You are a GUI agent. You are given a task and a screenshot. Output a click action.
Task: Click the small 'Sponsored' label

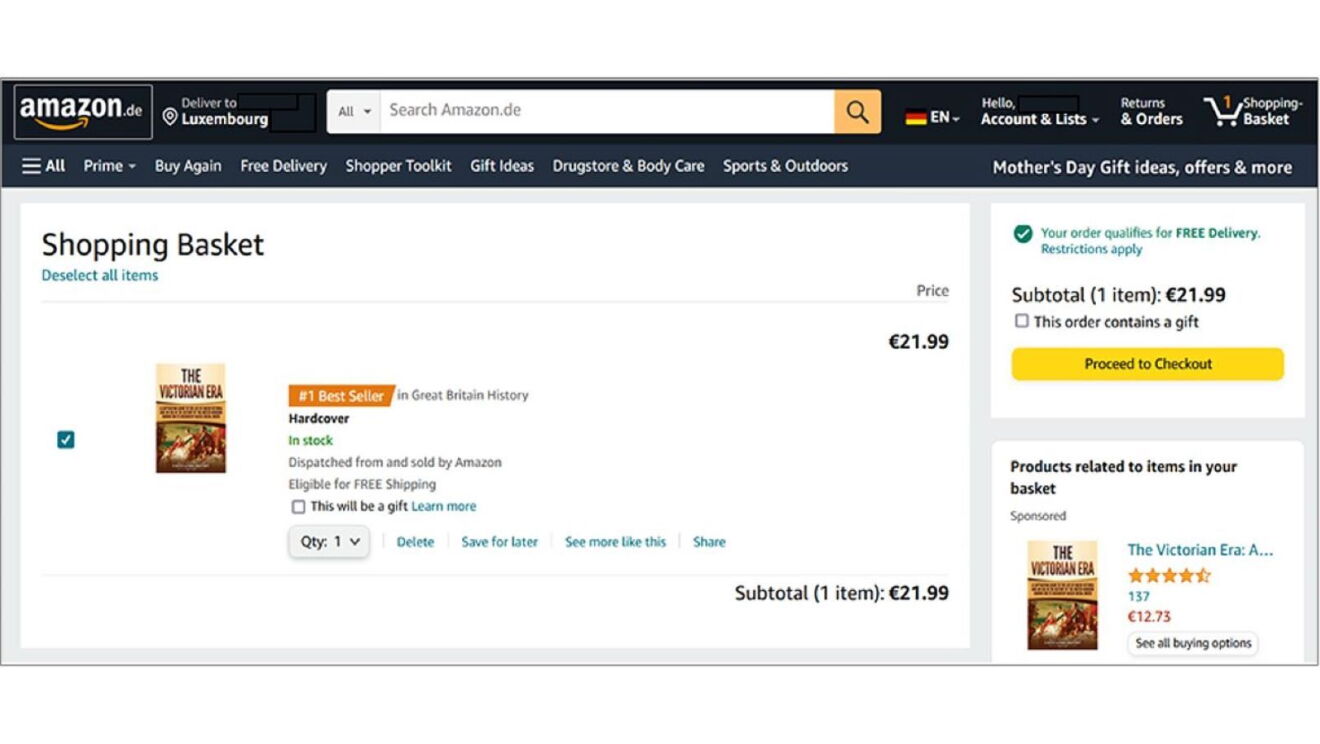1038,516
